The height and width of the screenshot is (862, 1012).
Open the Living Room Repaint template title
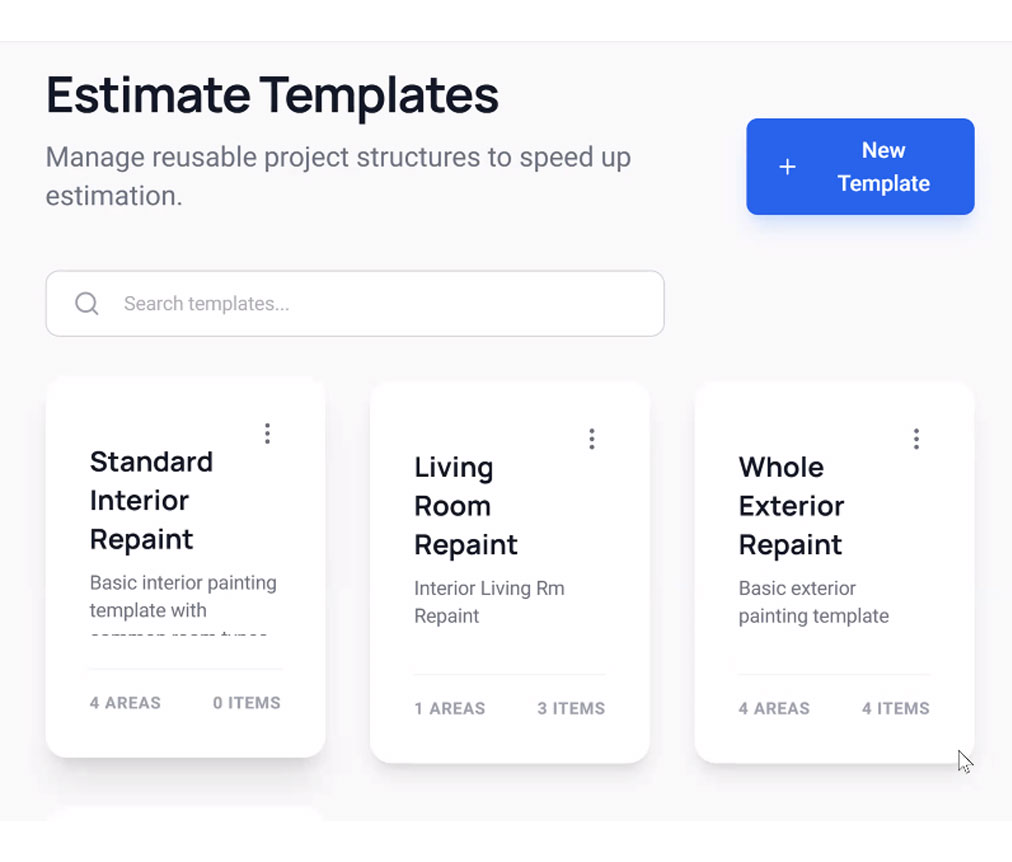tap(466, 506)
